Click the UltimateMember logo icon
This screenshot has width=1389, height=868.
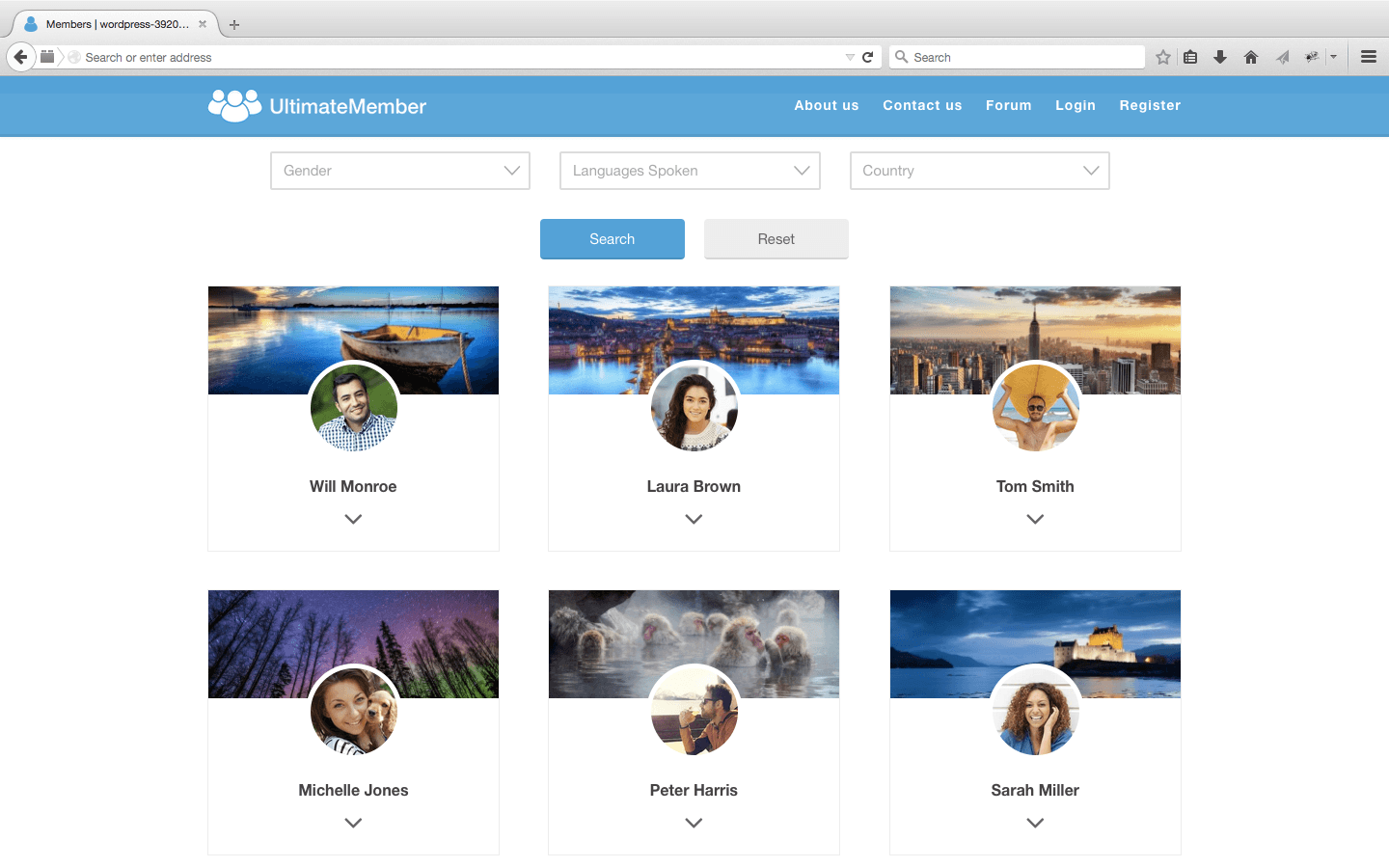point(233,105)
